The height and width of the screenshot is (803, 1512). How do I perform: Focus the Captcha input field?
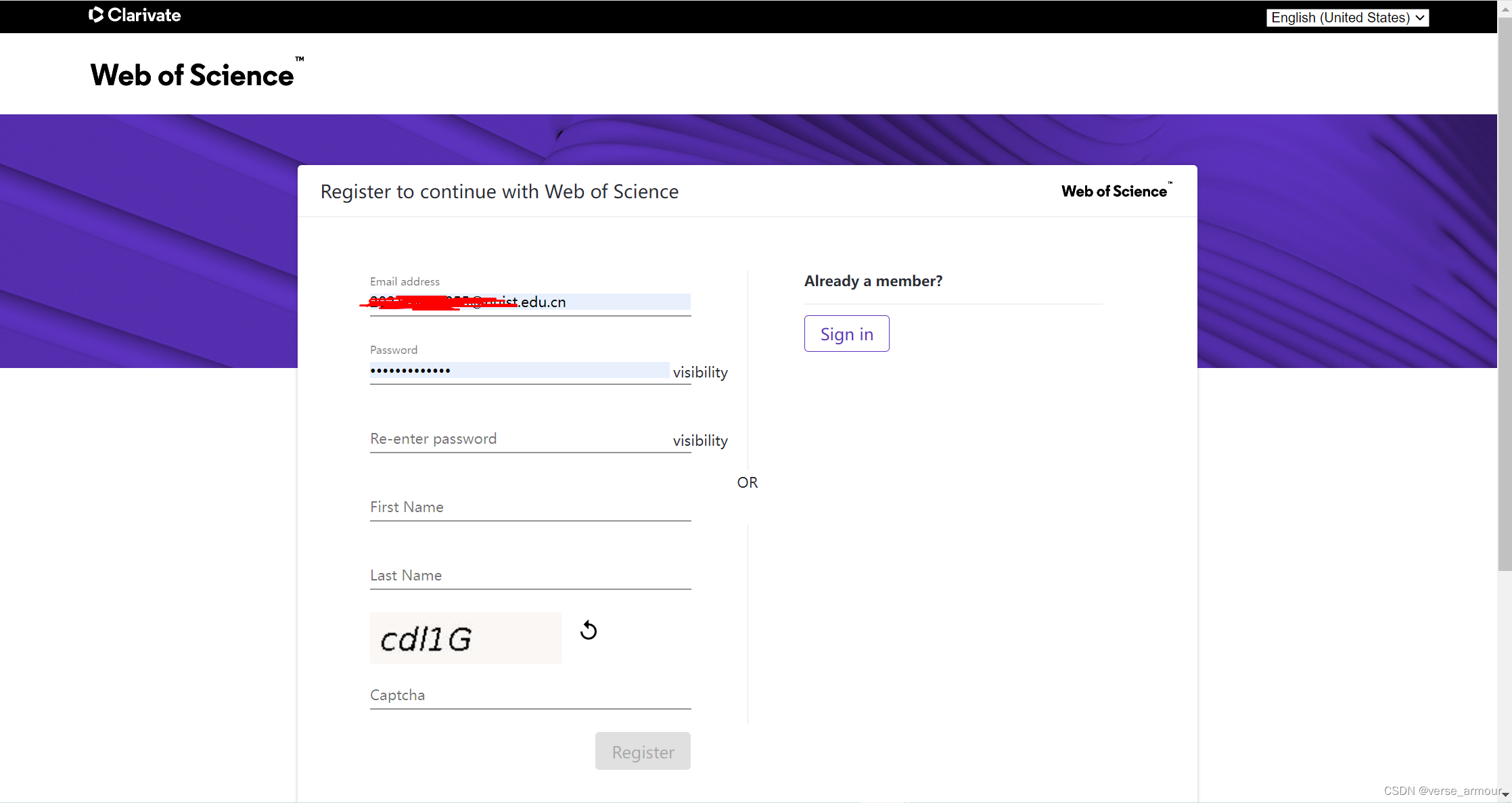click(x=530, y=695)
